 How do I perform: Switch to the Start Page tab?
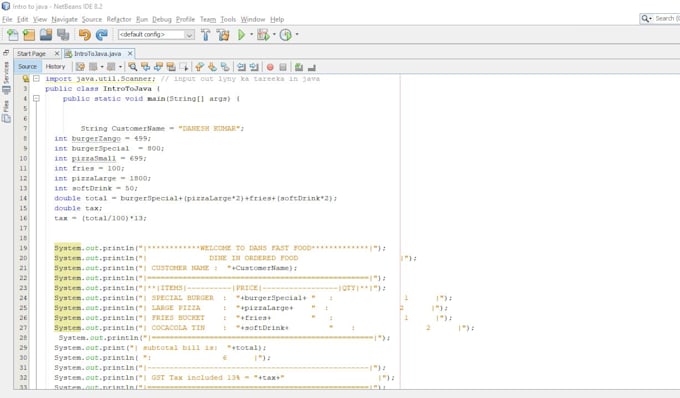(x=31, y=54)
